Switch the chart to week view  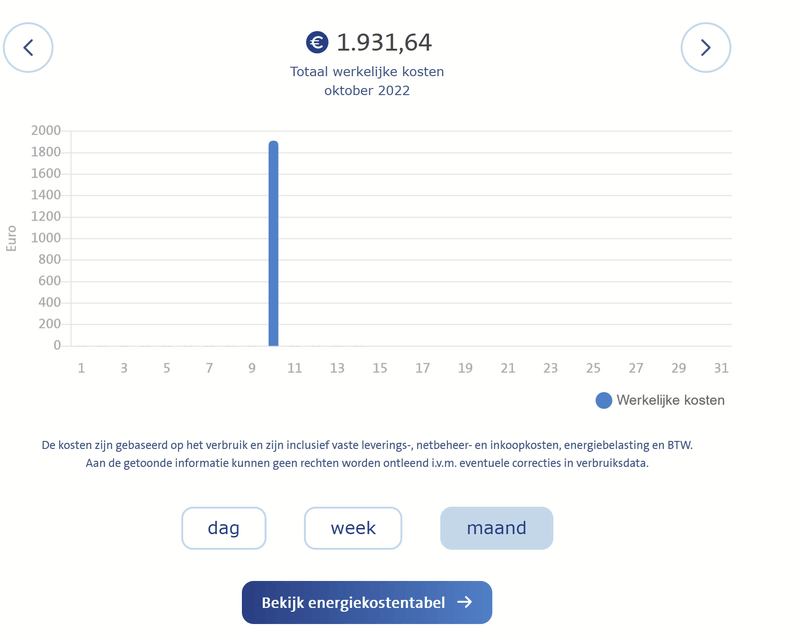coord(353,528)
